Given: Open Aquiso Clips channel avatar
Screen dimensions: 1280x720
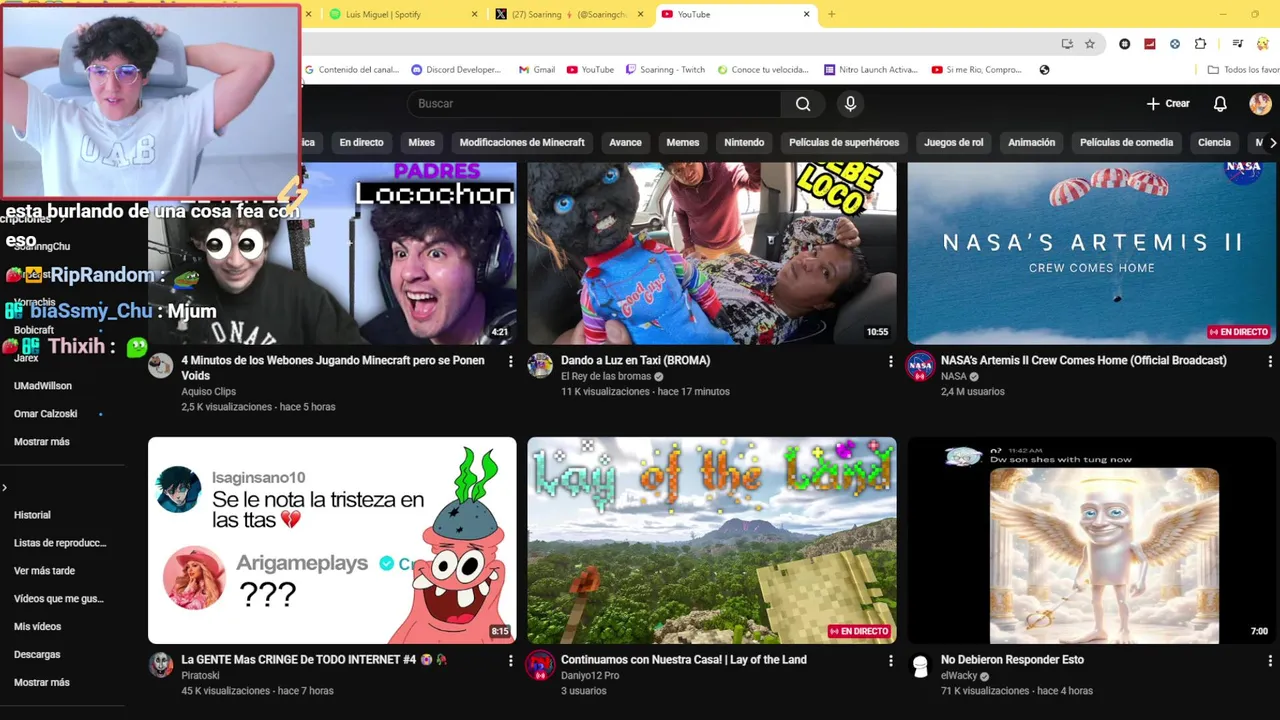Looking at the screenshot, I should coord(160,366).
